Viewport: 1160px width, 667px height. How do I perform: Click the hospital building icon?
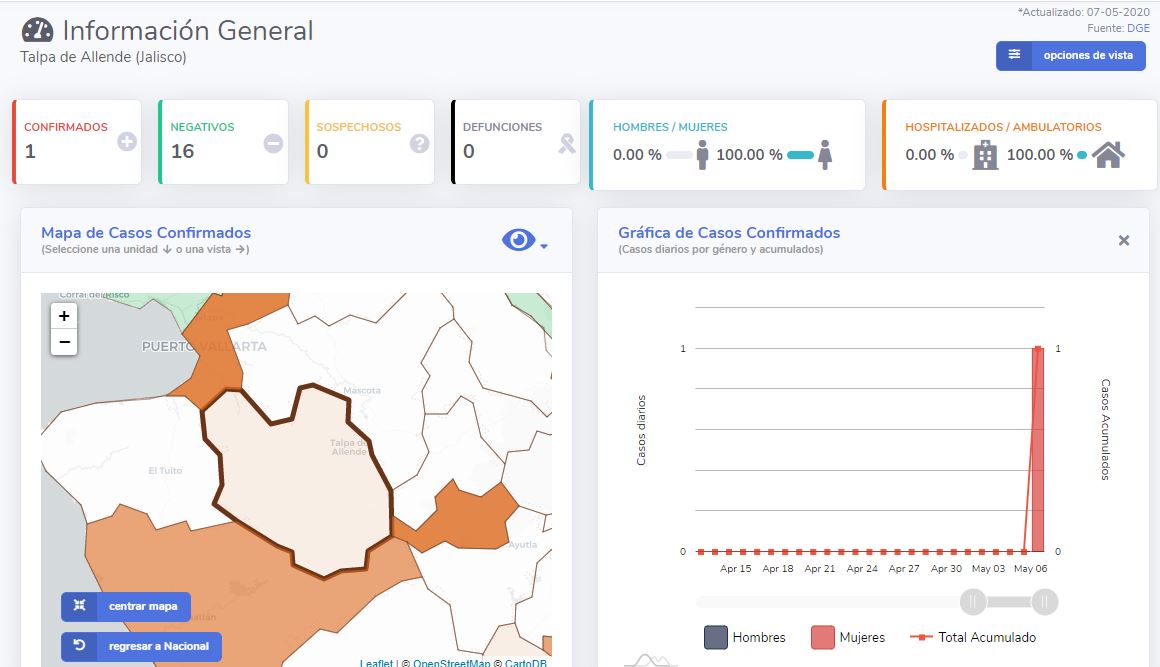point(985,155)
